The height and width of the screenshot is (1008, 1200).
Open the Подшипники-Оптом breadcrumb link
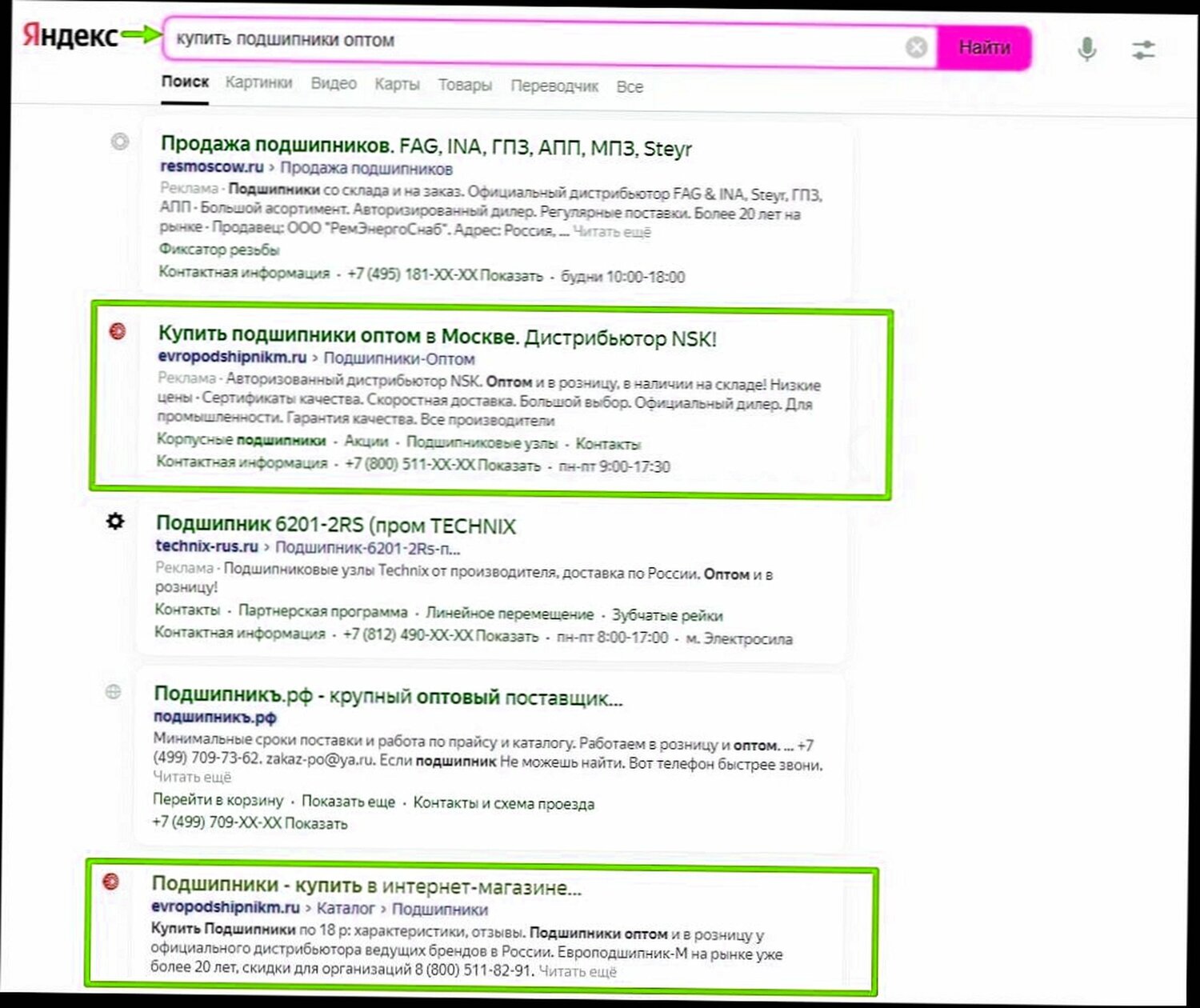[399, 359]
